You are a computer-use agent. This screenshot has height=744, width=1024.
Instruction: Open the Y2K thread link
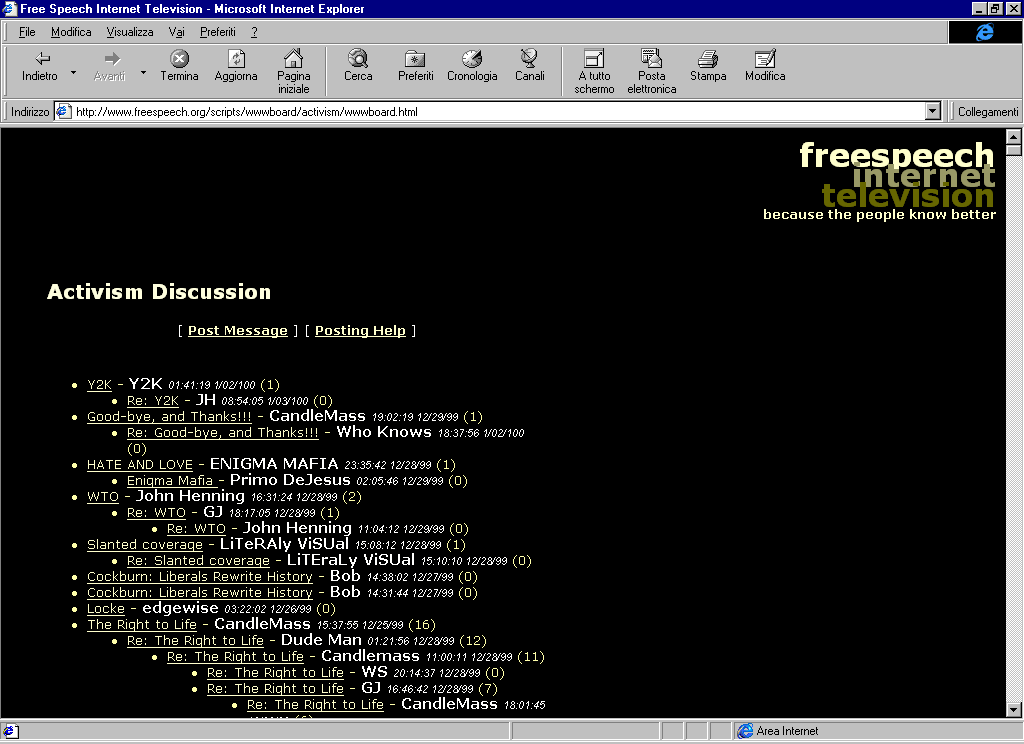pos(99,385)
